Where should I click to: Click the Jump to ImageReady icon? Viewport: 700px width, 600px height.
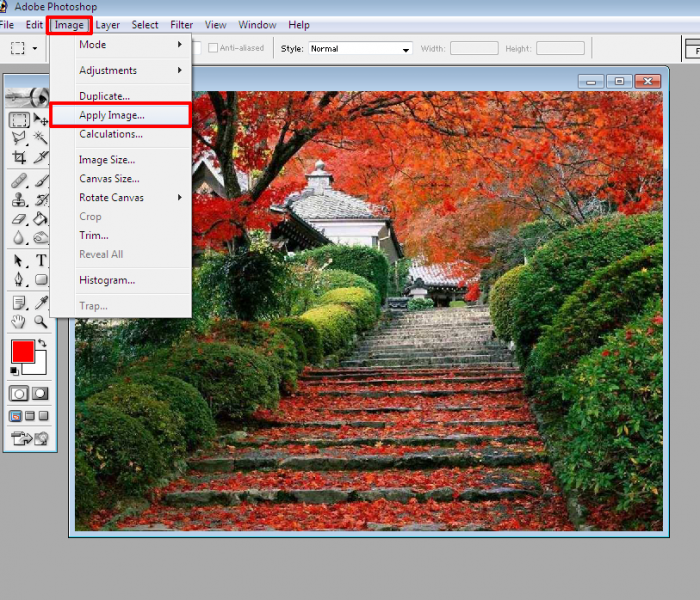pos(29,437)
